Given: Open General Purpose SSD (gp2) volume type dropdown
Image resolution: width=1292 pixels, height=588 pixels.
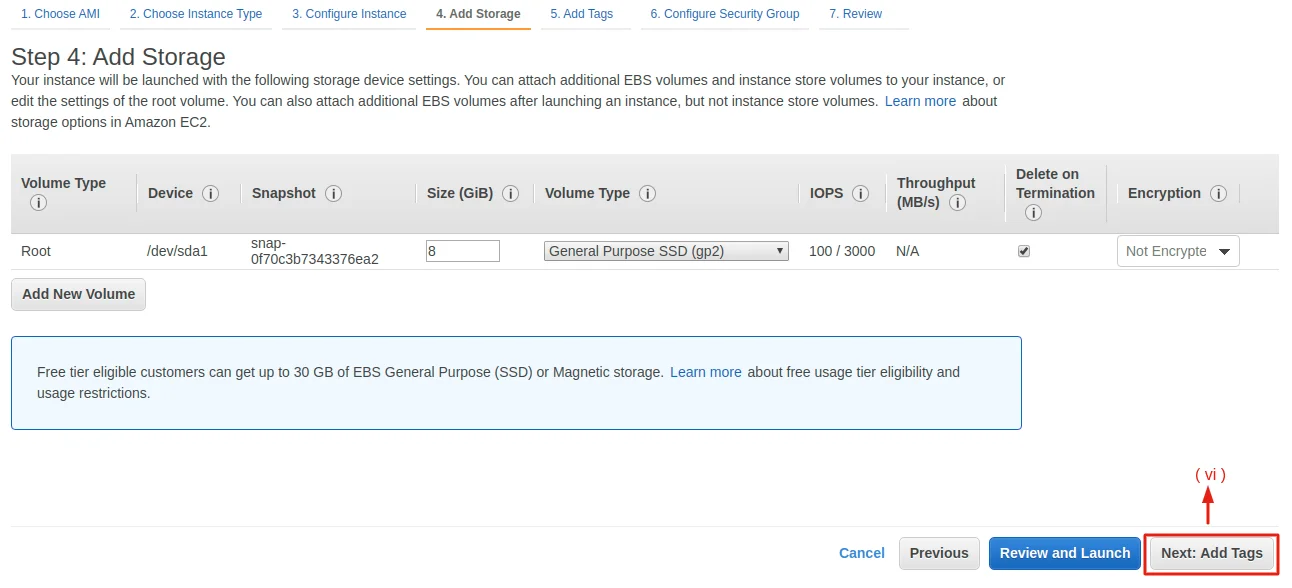Looking at the screenshot, I should [666, 251].
